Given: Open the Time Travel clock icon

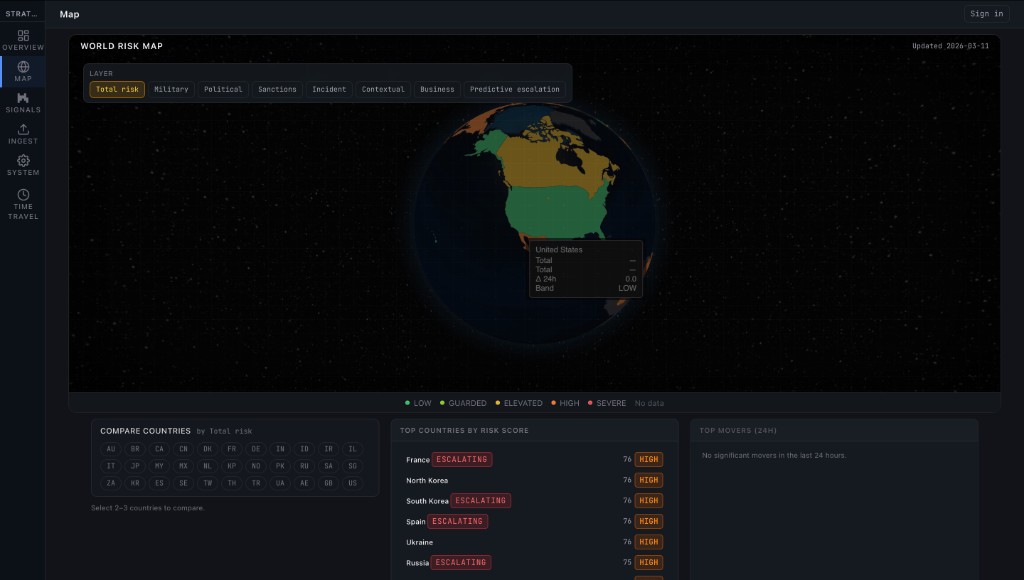Looking at the screenshot, I should 23,194.
